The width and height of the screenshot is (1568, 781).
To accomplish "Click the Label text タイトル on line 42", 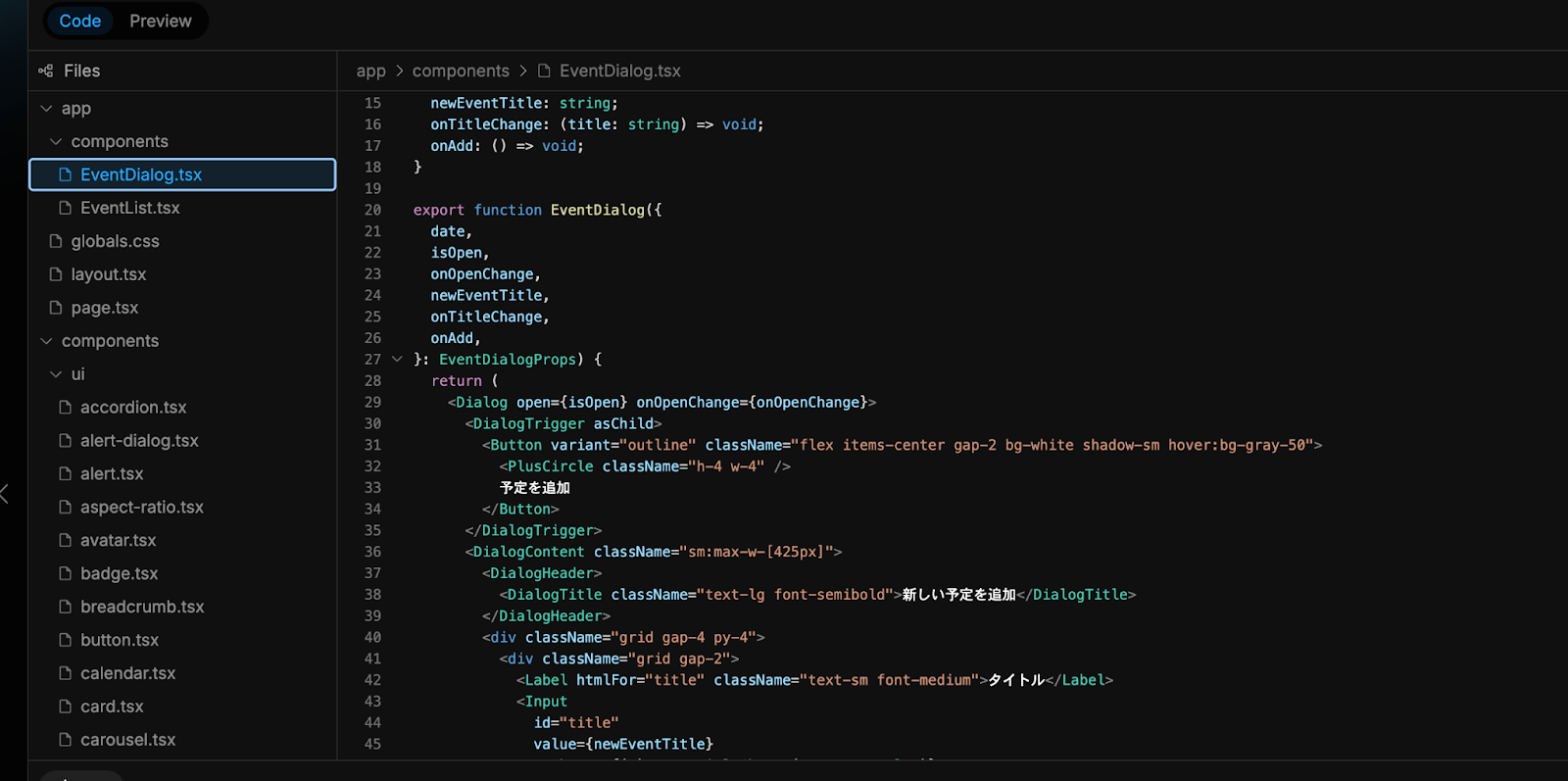I will (1016, 680).
